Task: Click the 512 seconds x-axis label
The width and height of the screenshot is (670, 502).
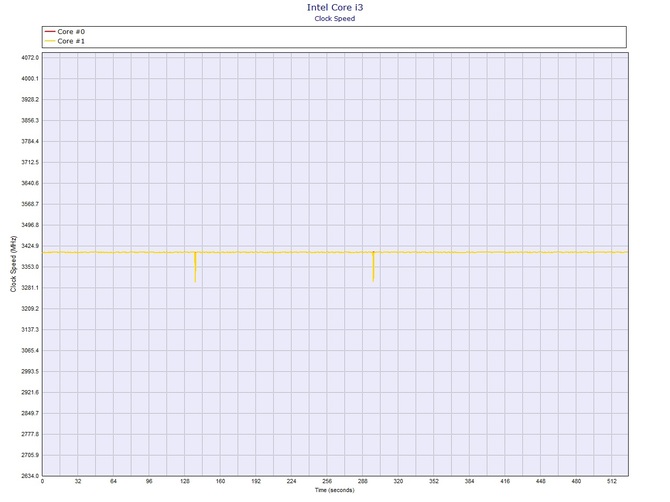Action: pyautogui.click(x=612, y=481)
